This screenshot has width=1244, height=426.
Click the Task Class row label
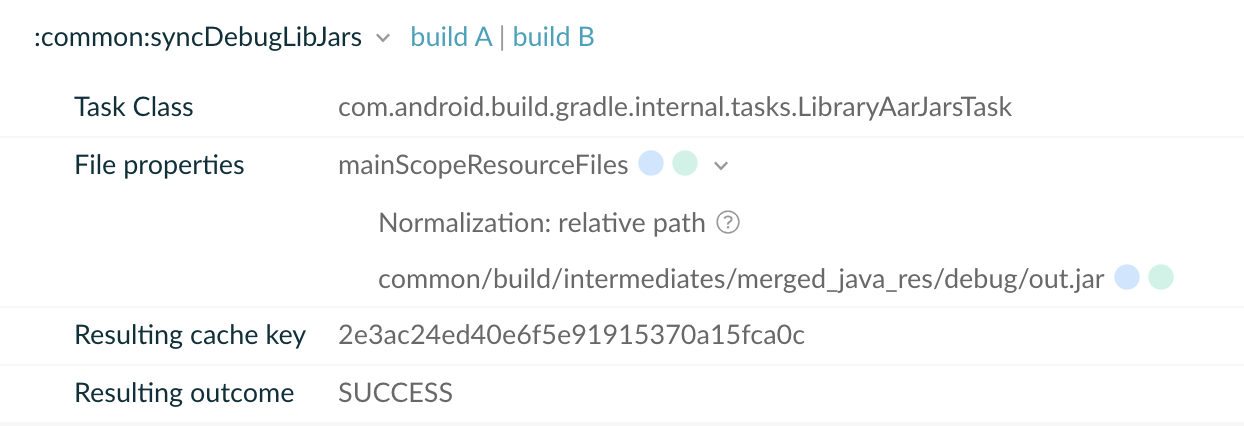[134, 107]
